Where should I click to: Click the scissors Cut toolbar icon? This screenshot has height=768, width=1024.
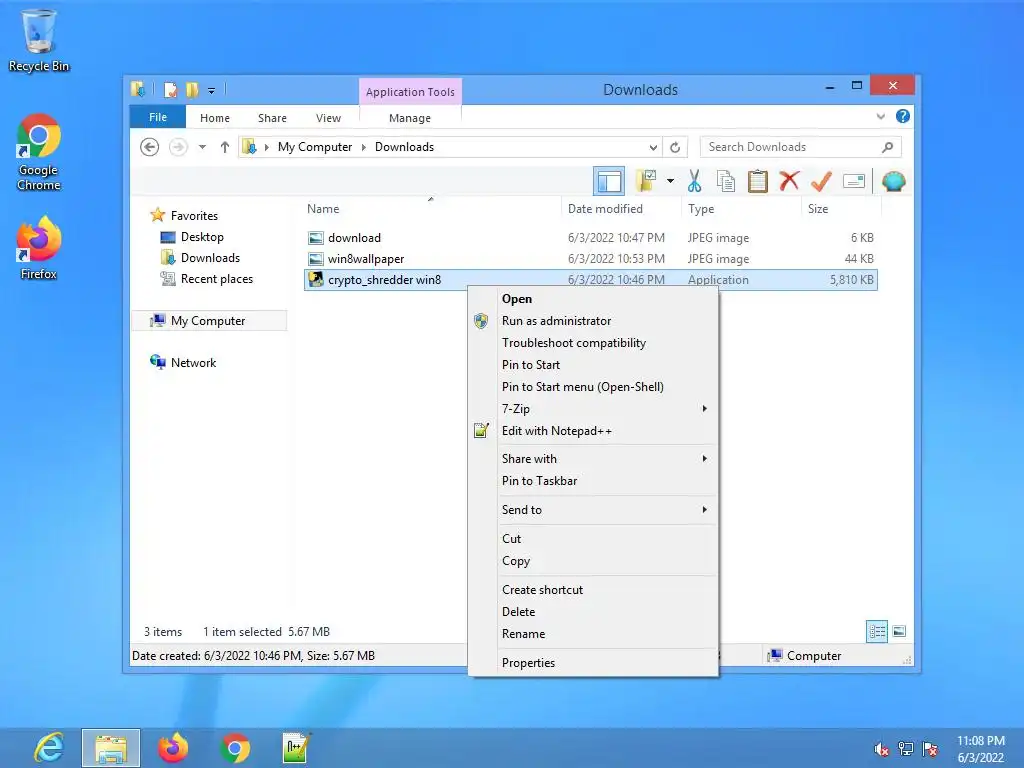pos(694,181)
